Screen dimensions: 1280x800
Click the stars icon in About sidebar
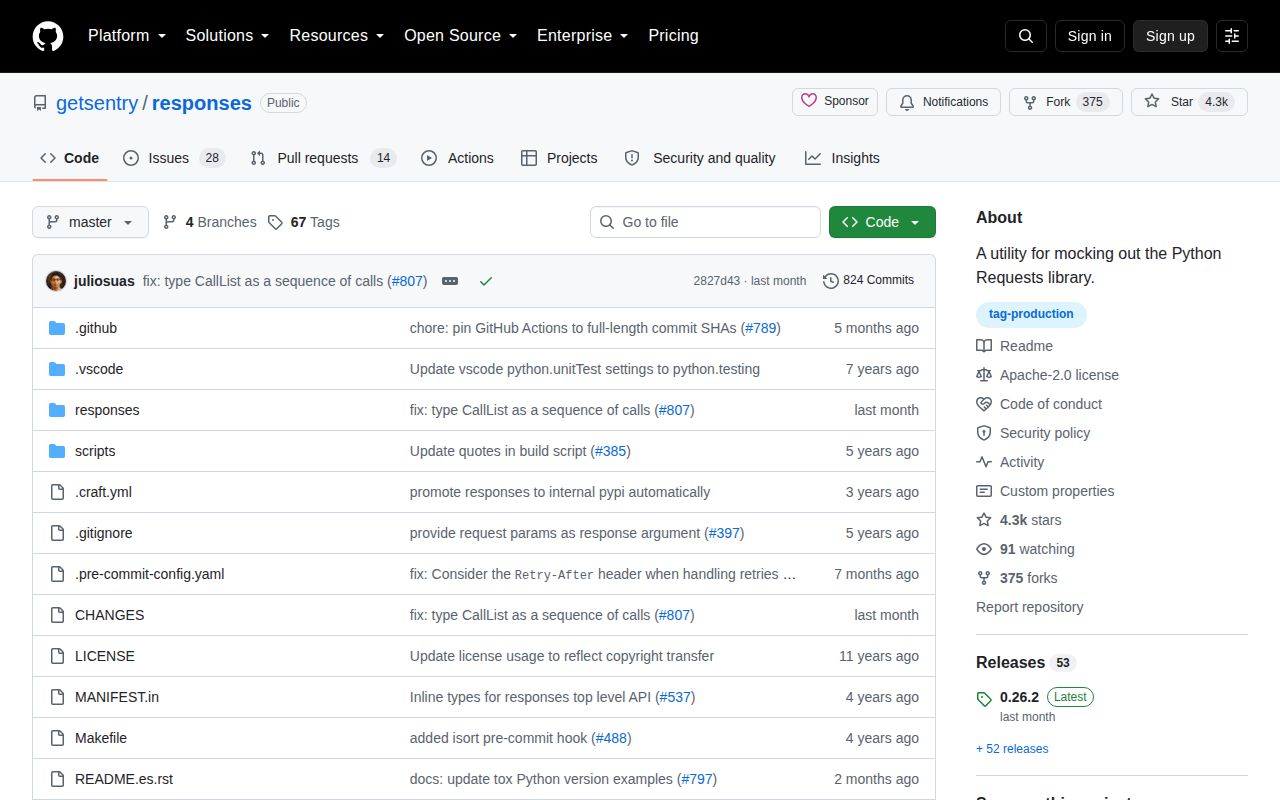984,520
